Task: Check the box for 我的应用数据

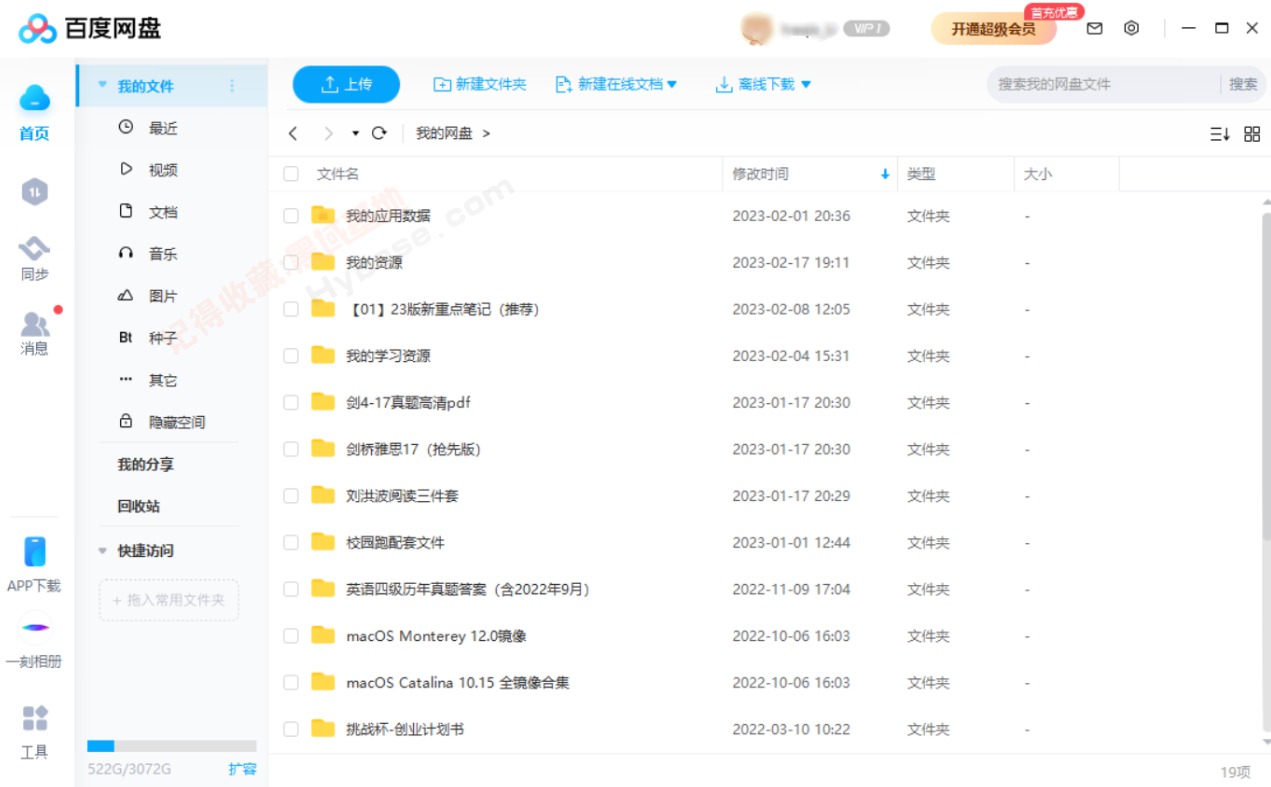Action: [291, 216]
